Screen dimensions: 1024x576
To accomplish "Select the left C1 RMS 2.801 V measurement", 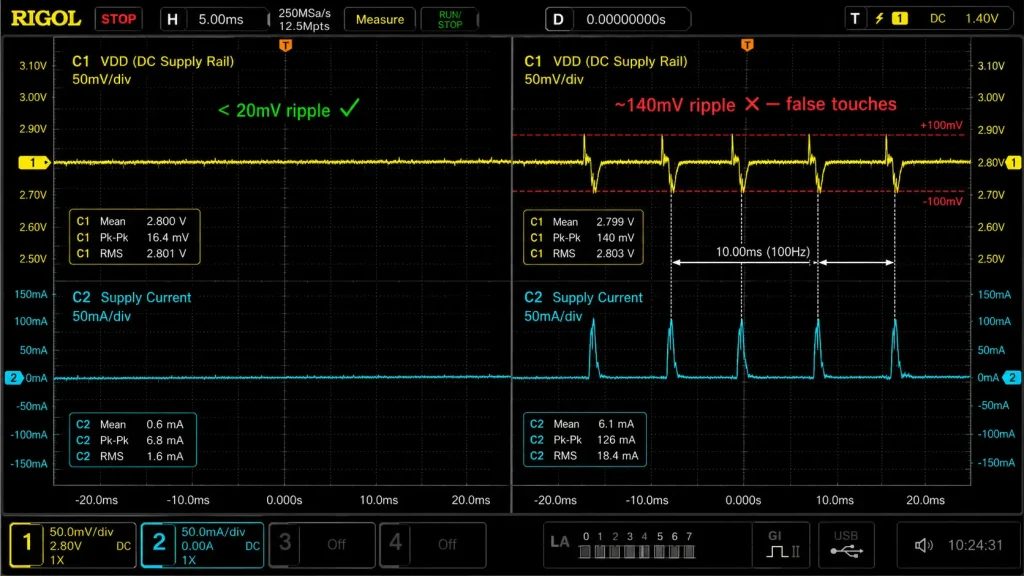I will [x=133, y=253].
